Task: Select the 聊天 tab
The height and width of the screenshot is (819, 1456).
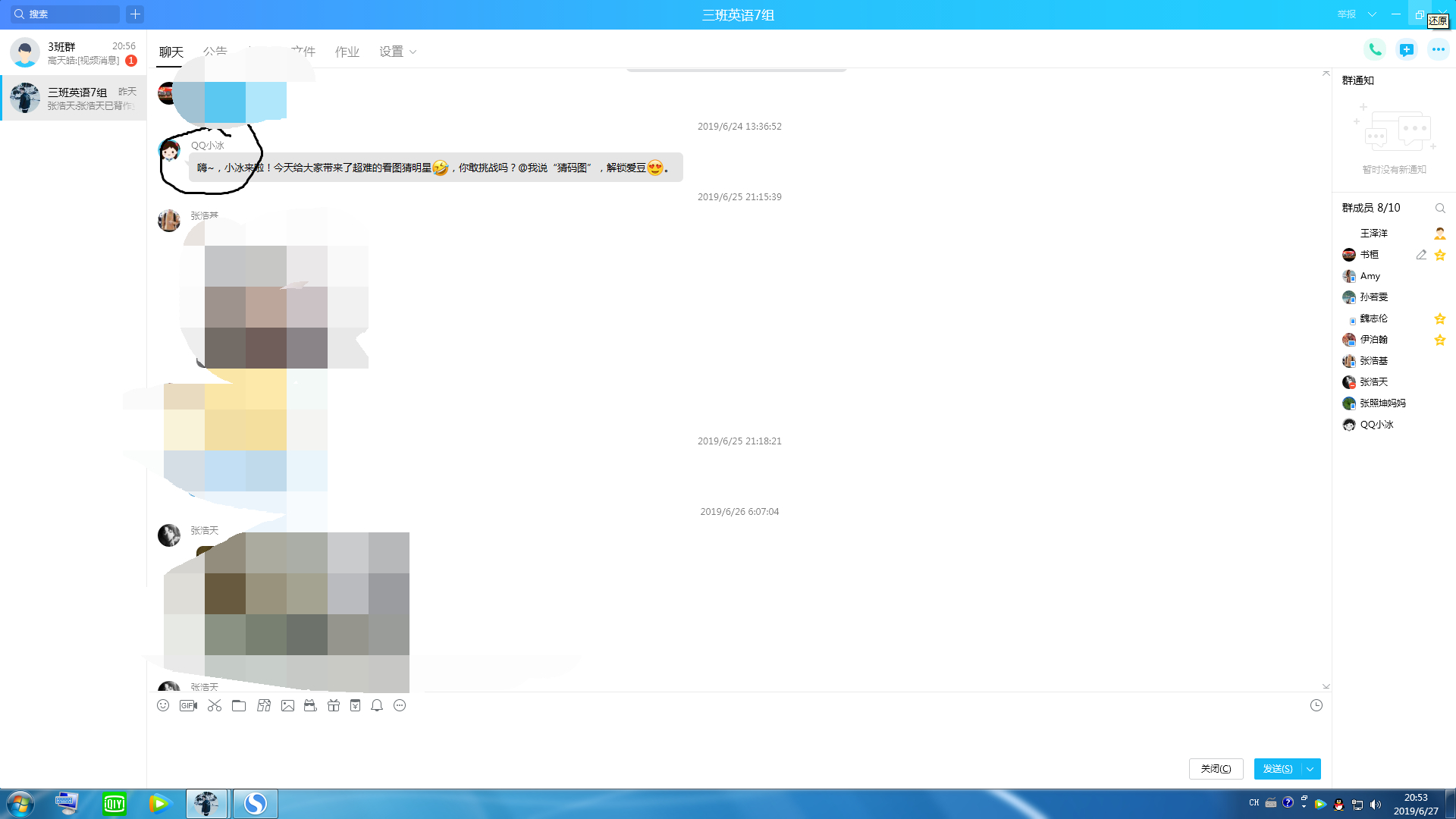Action: (171, 52)
